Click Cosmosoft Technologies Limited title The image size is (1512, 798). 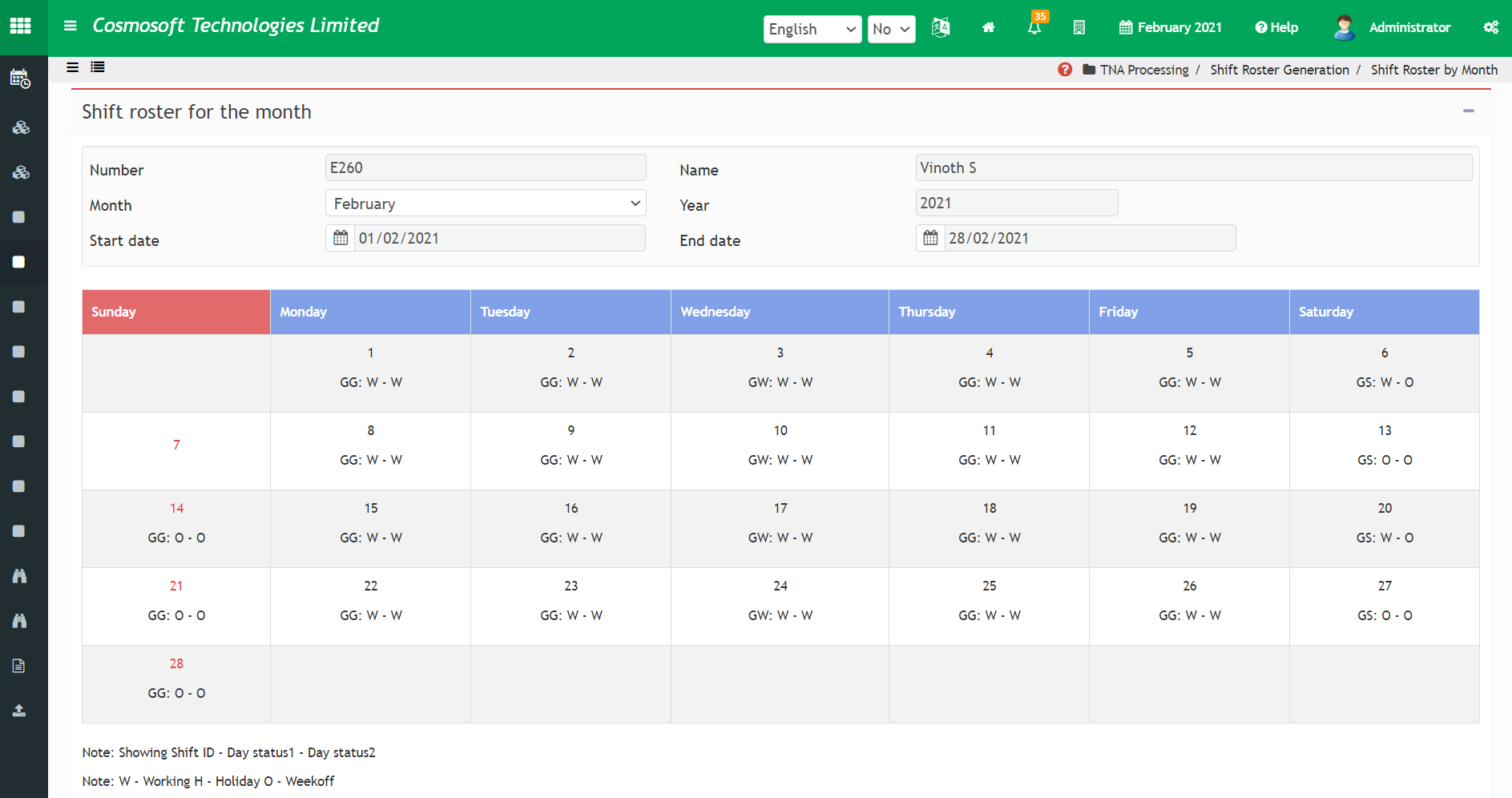pos(236,26)
